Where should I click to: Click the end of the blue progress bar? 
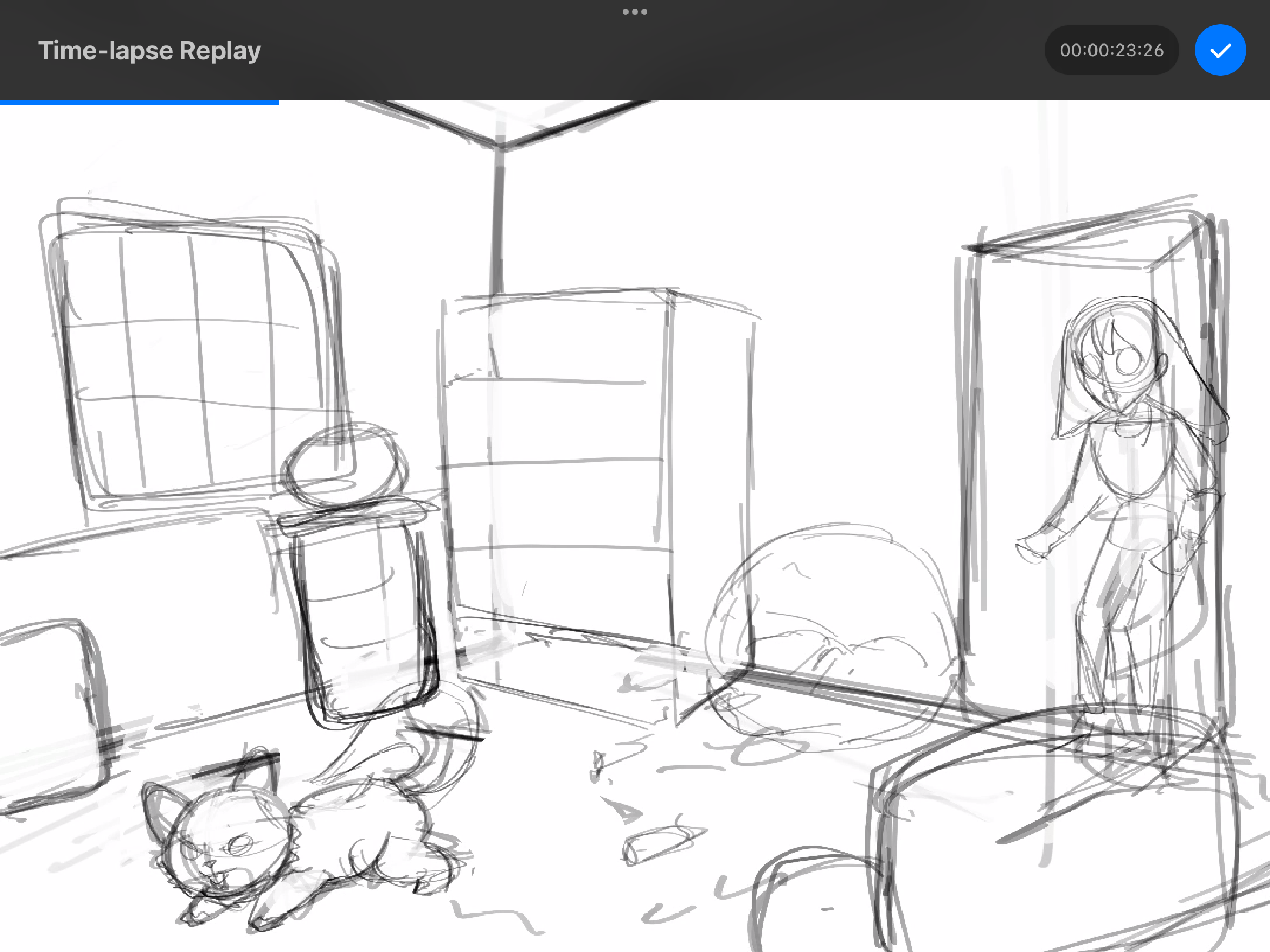click(x=277, y=102)
